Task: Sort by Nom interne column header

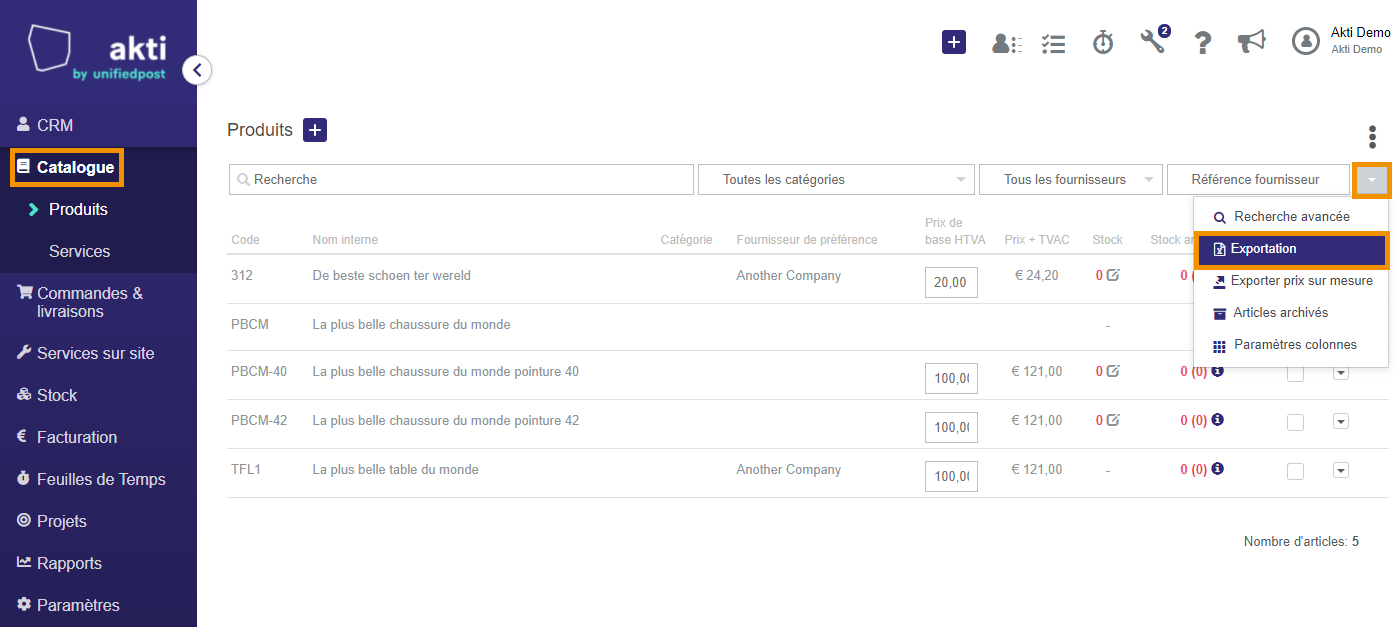Action: point(345,240)
